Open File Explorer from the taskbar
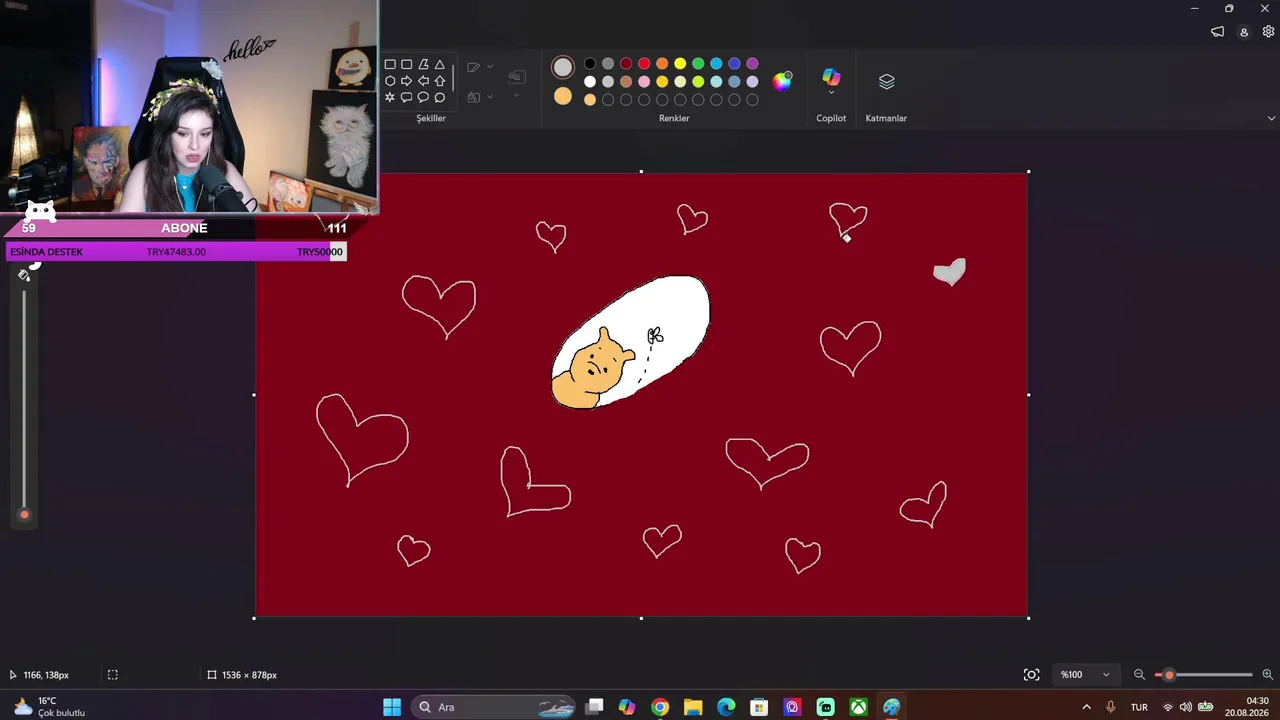The height and width of the screenshot is (720, 1280). click(x=693, y=707)
